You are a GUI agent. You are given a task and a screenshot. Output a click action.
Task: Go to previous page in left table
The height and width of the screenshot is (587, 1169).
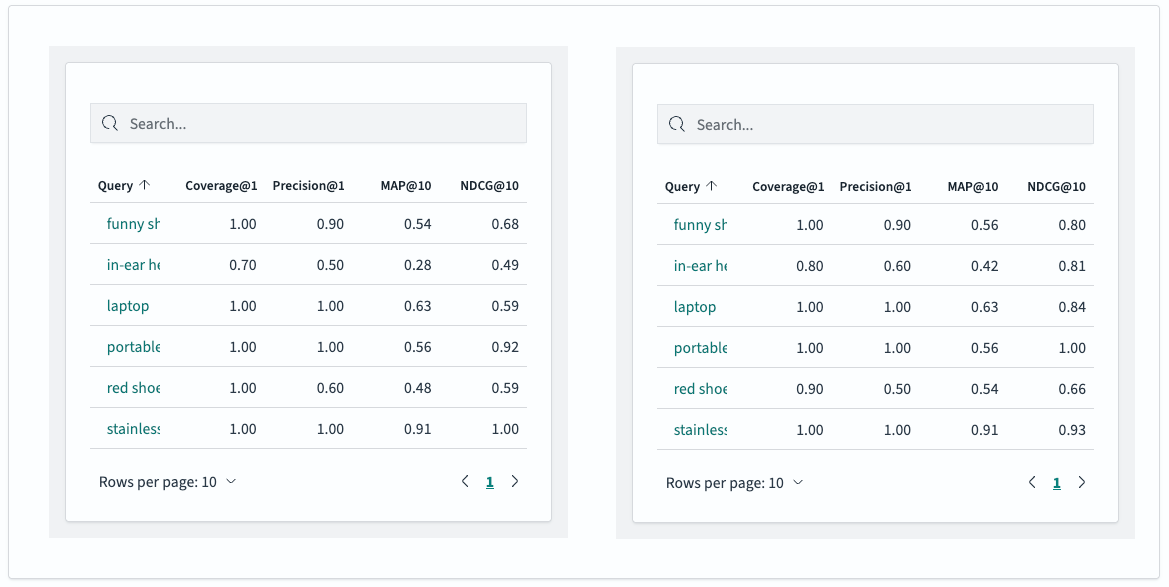click(465, 481)
